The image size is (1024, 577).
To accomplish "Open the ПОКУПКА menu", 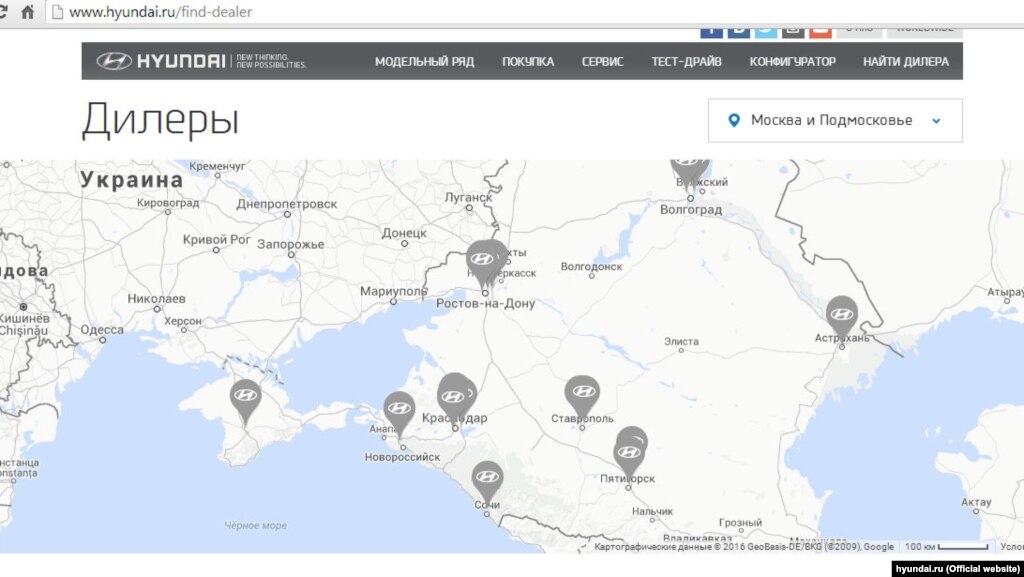I will (528, 62).
